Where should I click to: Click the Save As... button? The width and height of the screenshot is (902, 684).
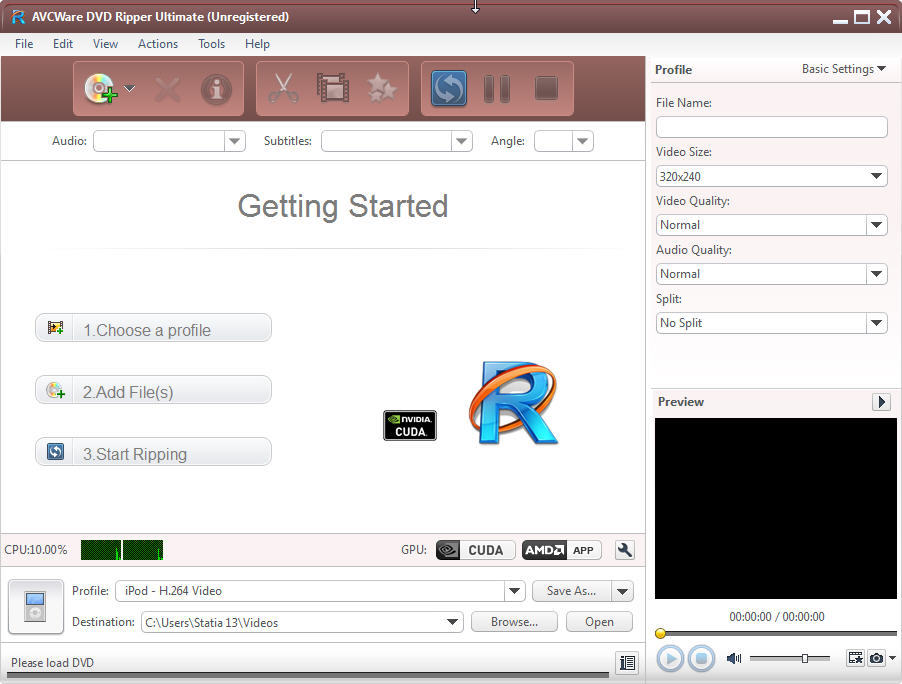(571, 591)
